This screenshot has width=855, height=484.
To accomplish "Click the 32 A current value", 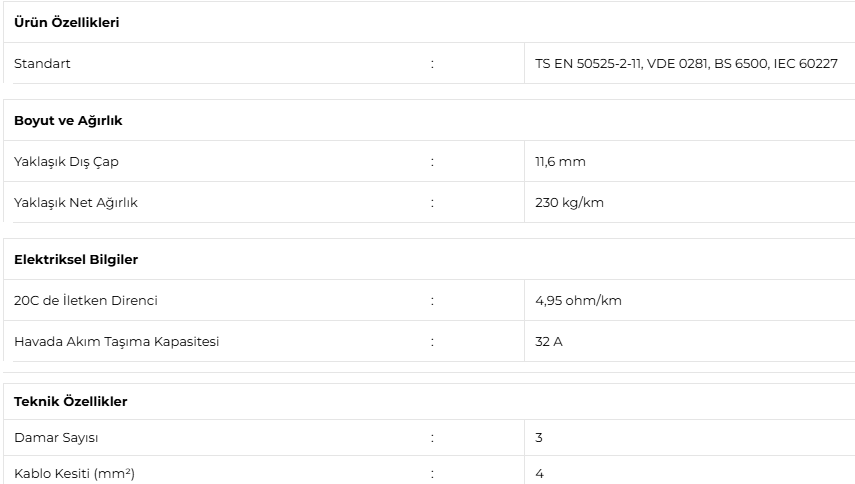I will point(549,342).
